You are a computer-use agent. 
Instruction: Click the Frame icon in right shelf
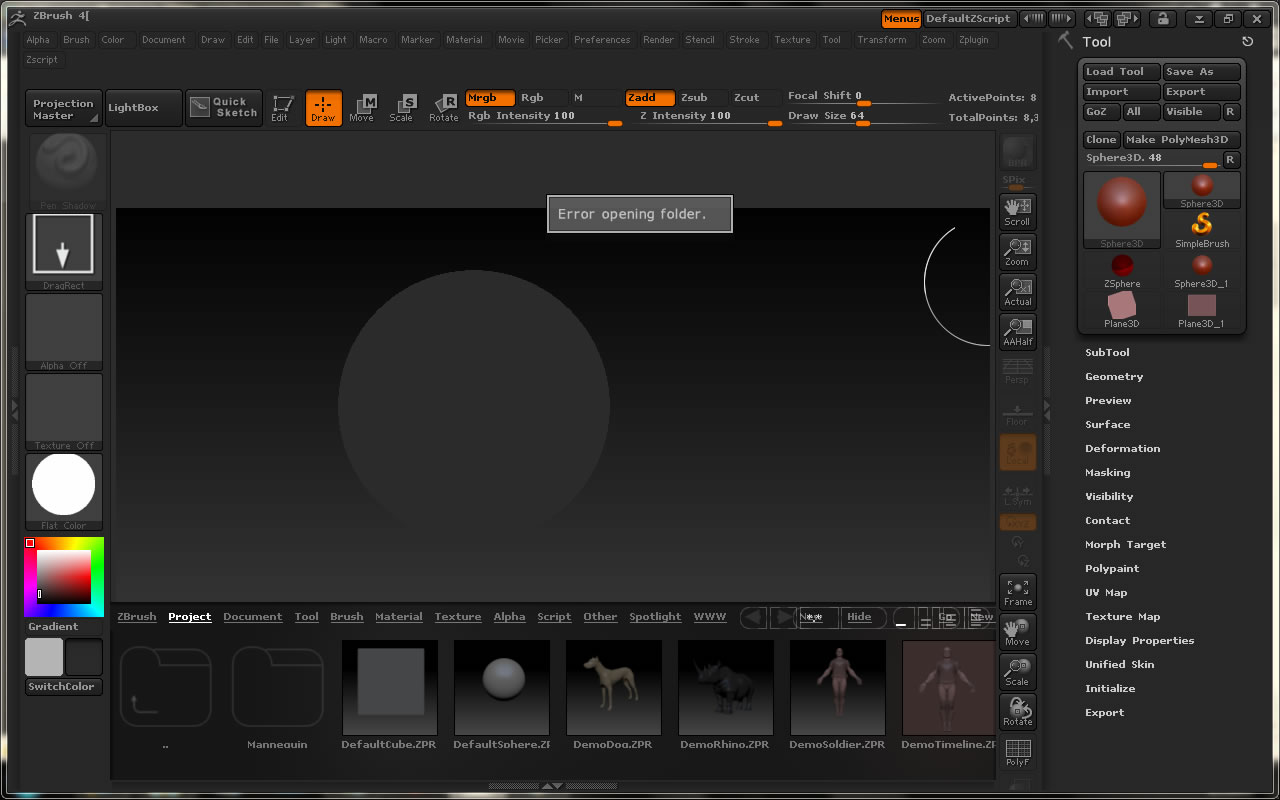pos(1017,592)
